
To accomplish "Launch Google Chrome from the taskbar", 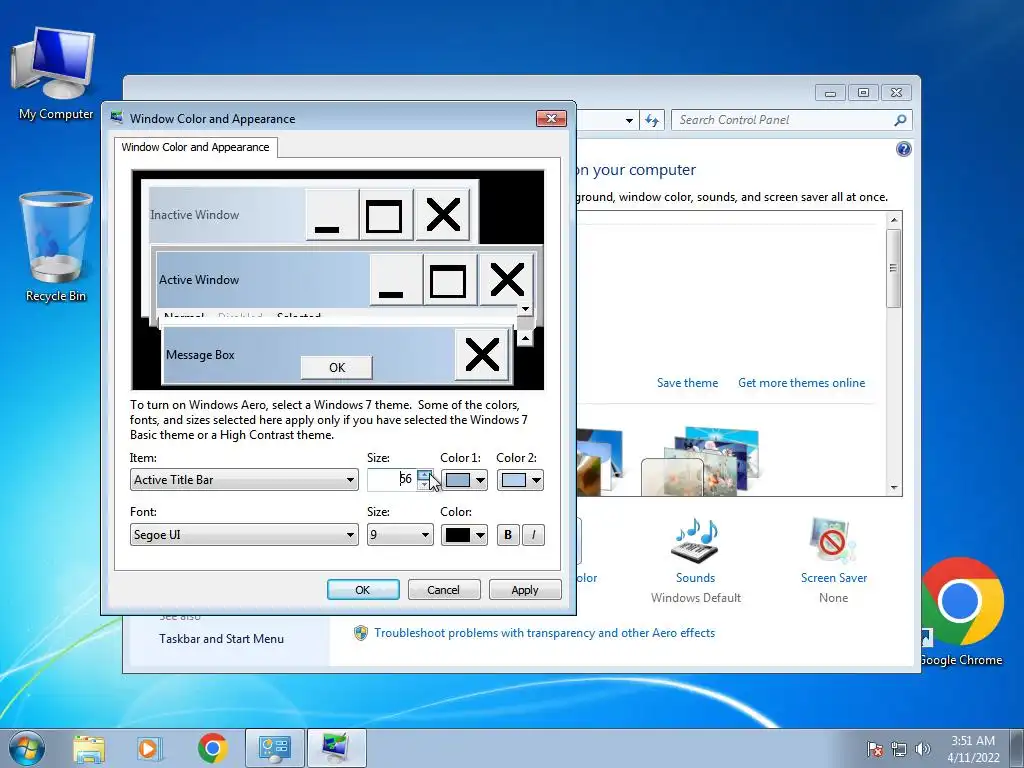I will click(x=213, y=748).
